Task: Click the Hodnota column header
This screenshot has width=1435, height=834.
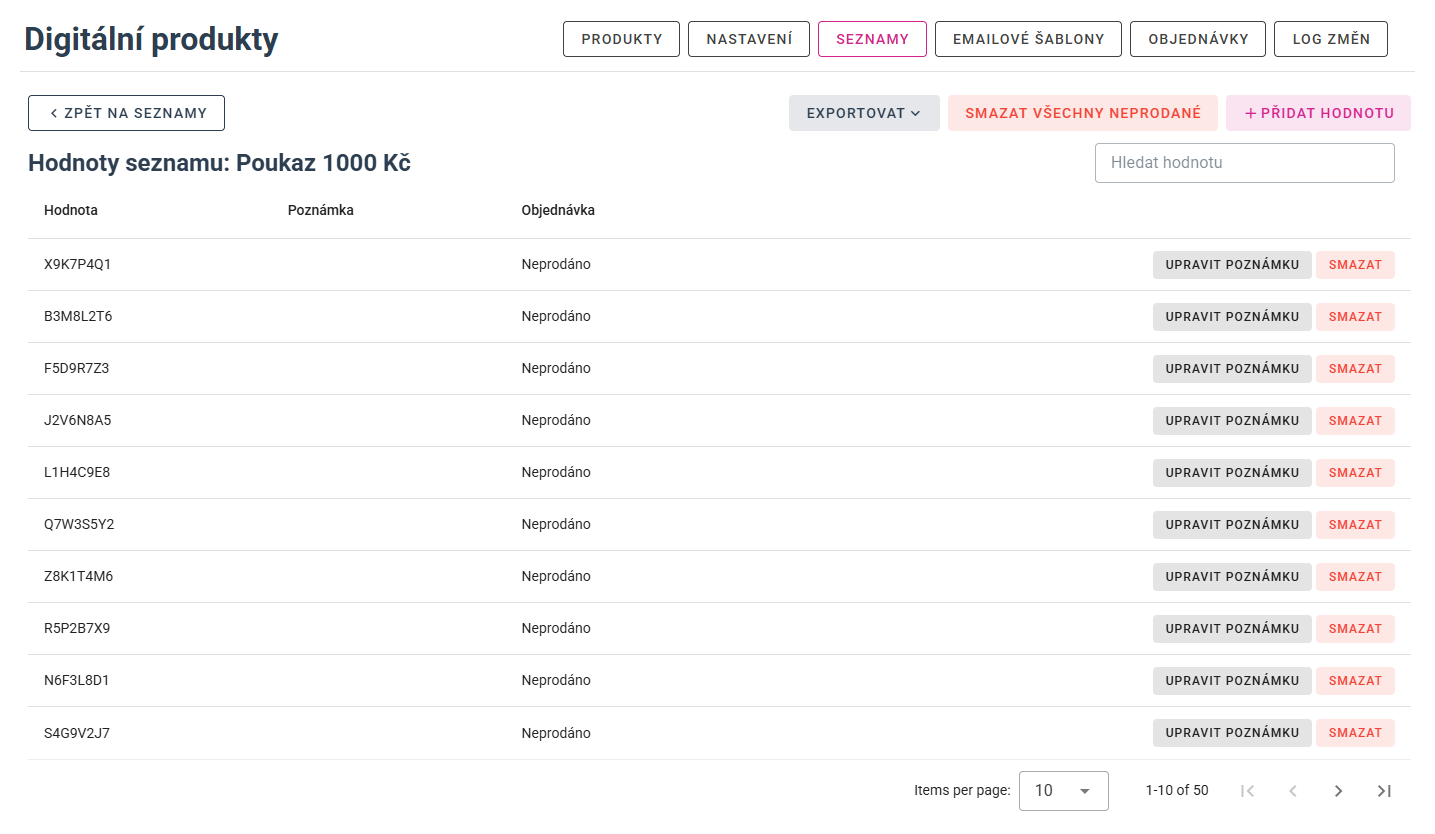Action: click(x=71, y=210)
